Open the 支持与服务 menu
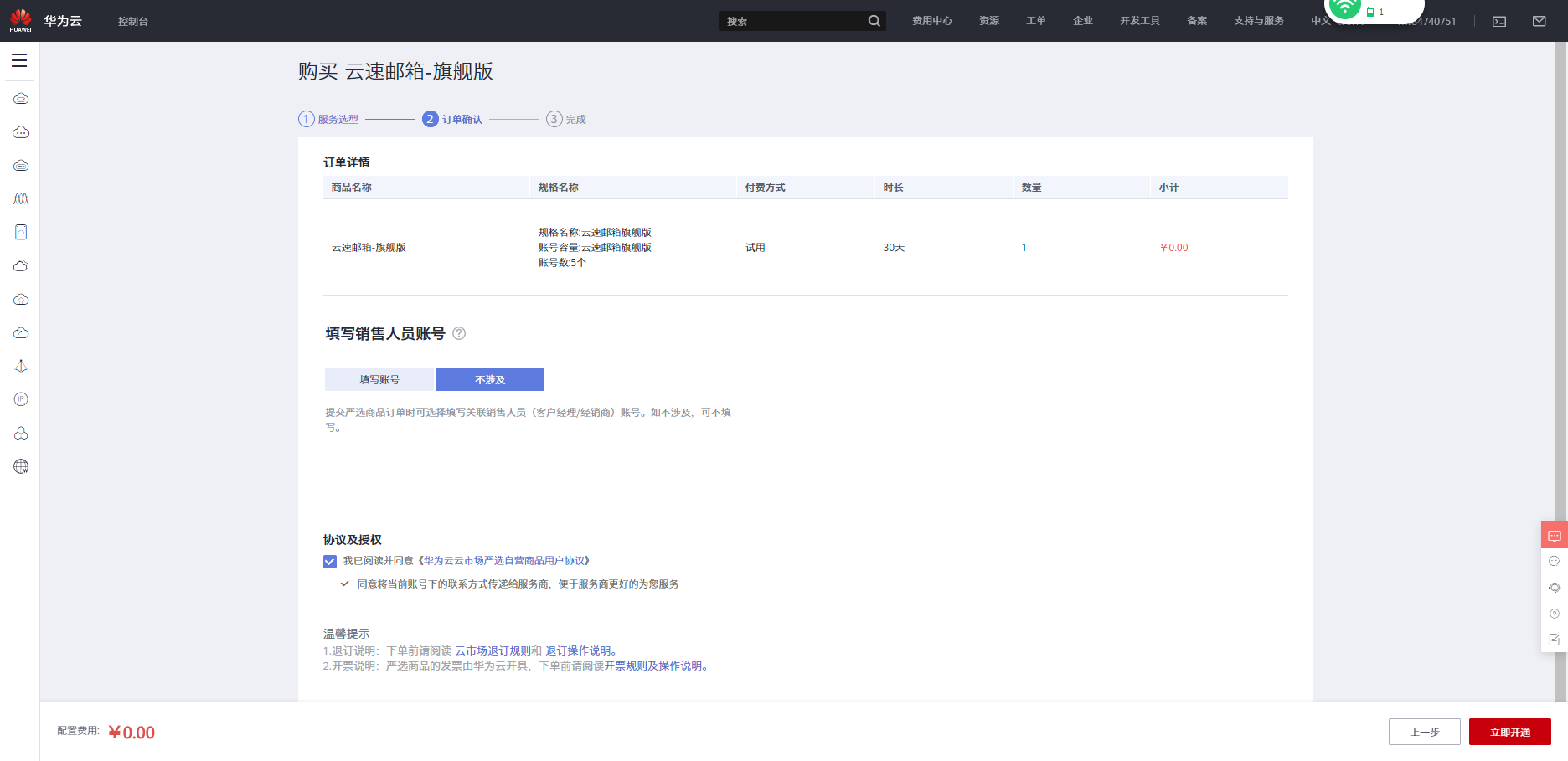Viewport: 1568px width, 761px height. (x=1259, y=21)
